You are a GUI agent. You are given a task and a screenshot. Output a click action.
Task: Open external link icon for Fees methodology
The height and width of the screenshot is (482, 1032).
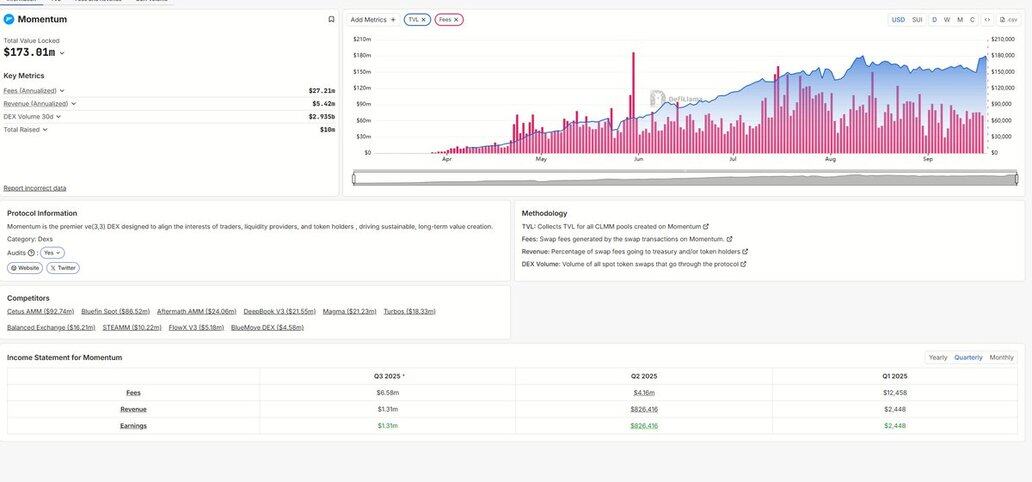(729, 239)
